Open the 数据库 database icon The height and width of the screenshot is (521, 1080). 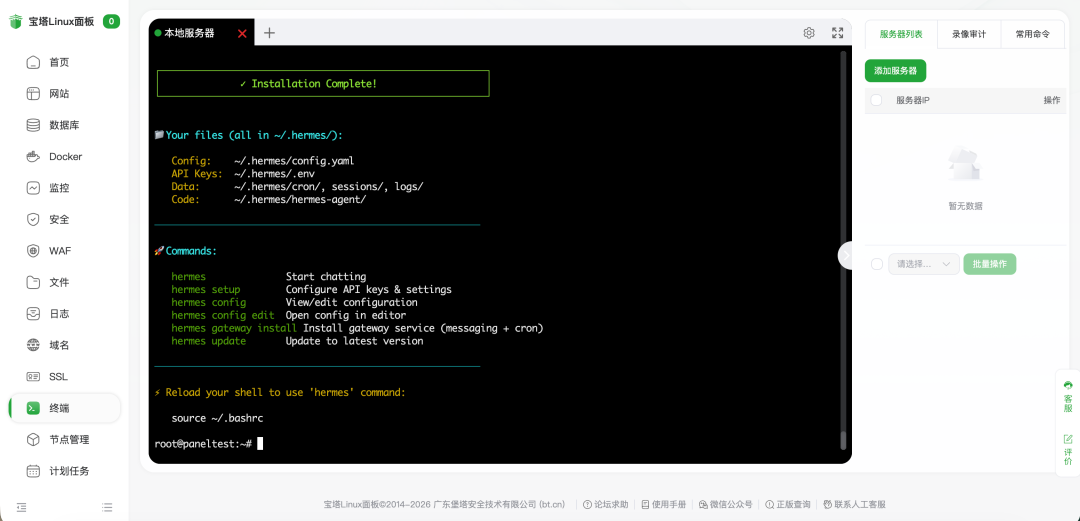(33, 125)
